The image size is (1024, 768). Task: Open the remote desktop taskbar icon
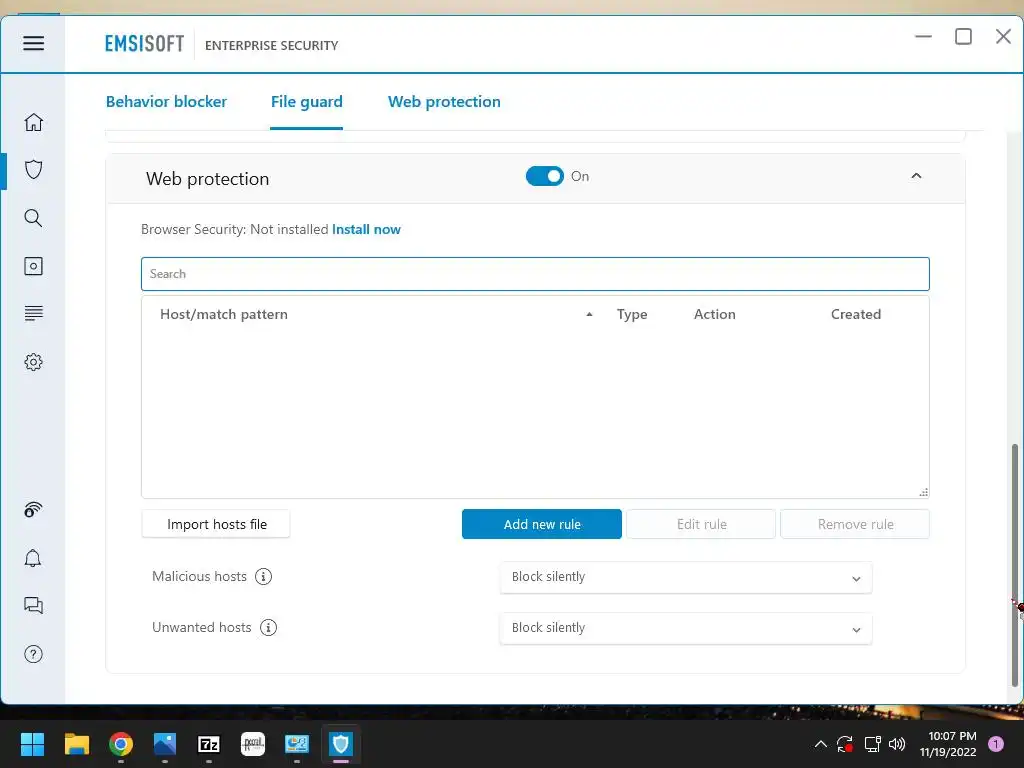[x=296, y=744]
